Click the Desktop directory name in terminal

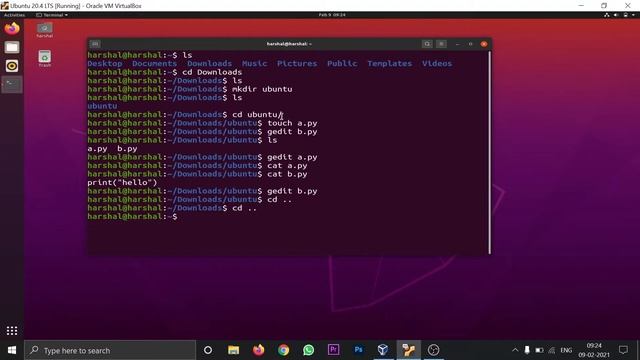104,64
